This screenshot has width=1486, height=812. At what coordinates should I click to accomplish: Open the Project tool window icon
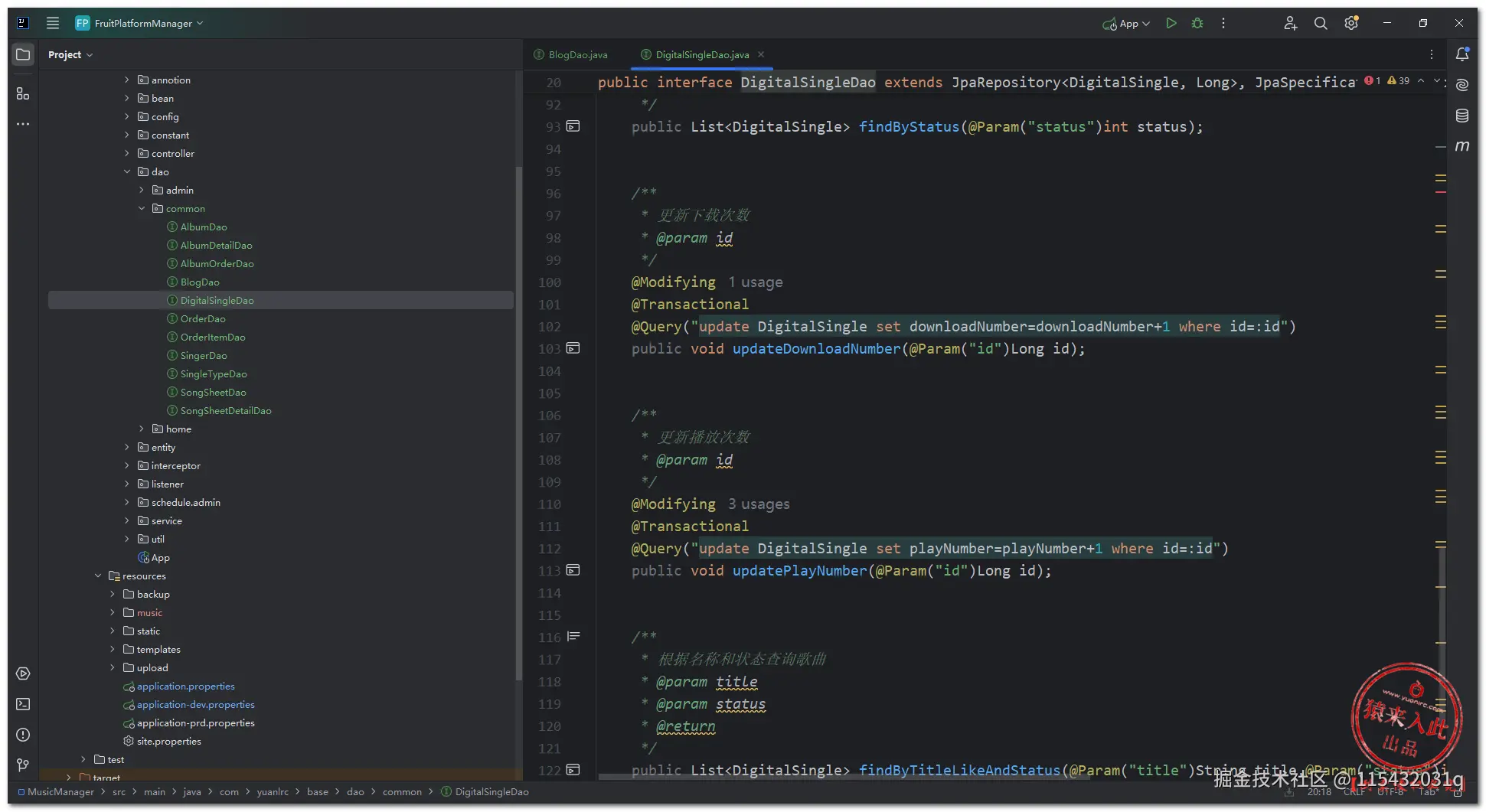click(x=23, y=54)
